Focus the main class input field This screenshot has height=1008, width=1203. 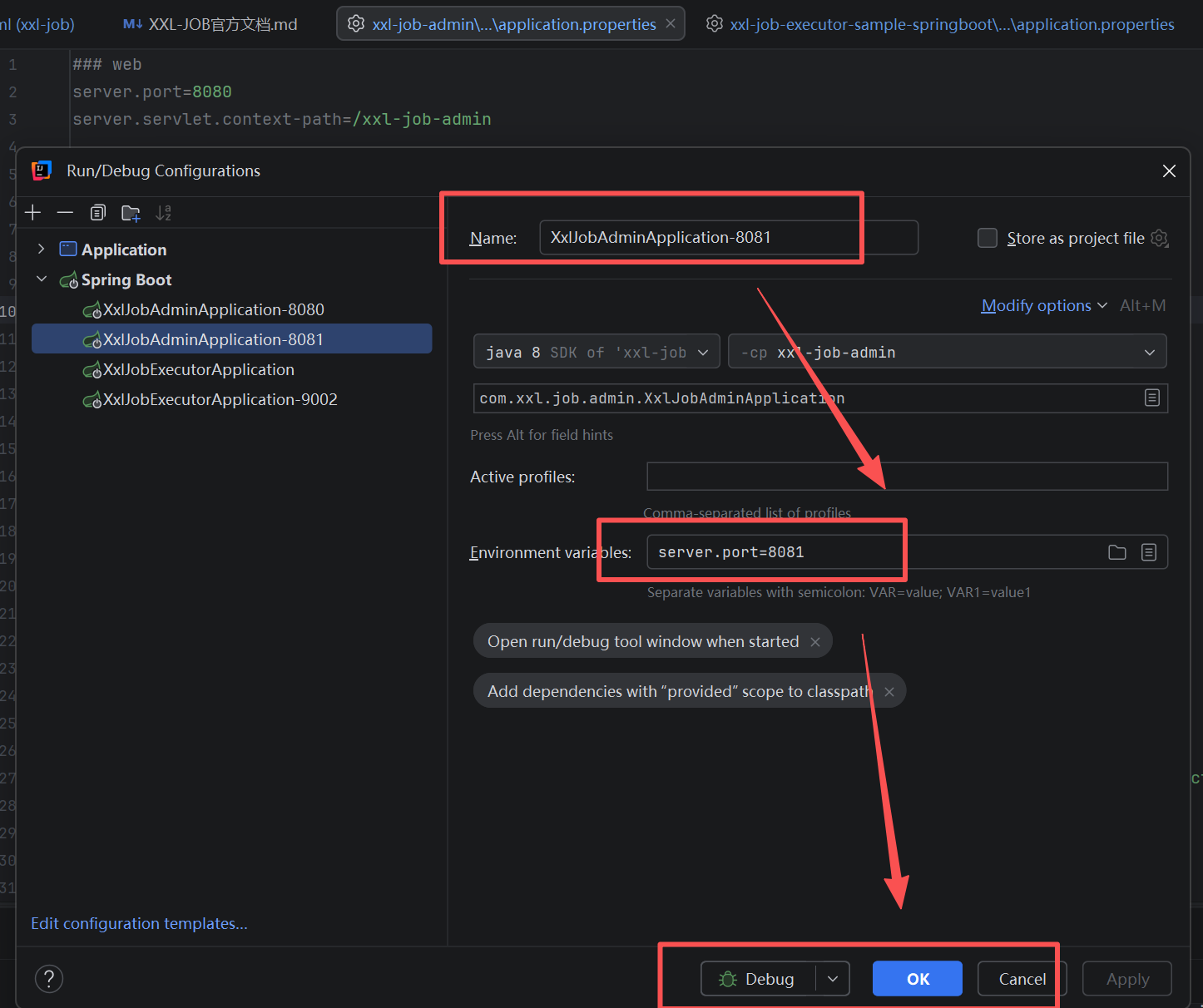pos(820,398)
